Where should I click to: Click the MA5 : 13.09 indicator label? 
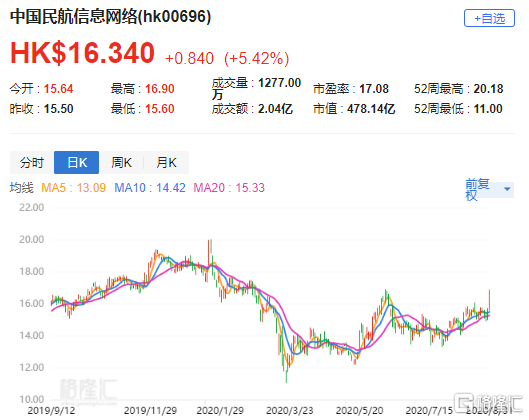(74, 188)
